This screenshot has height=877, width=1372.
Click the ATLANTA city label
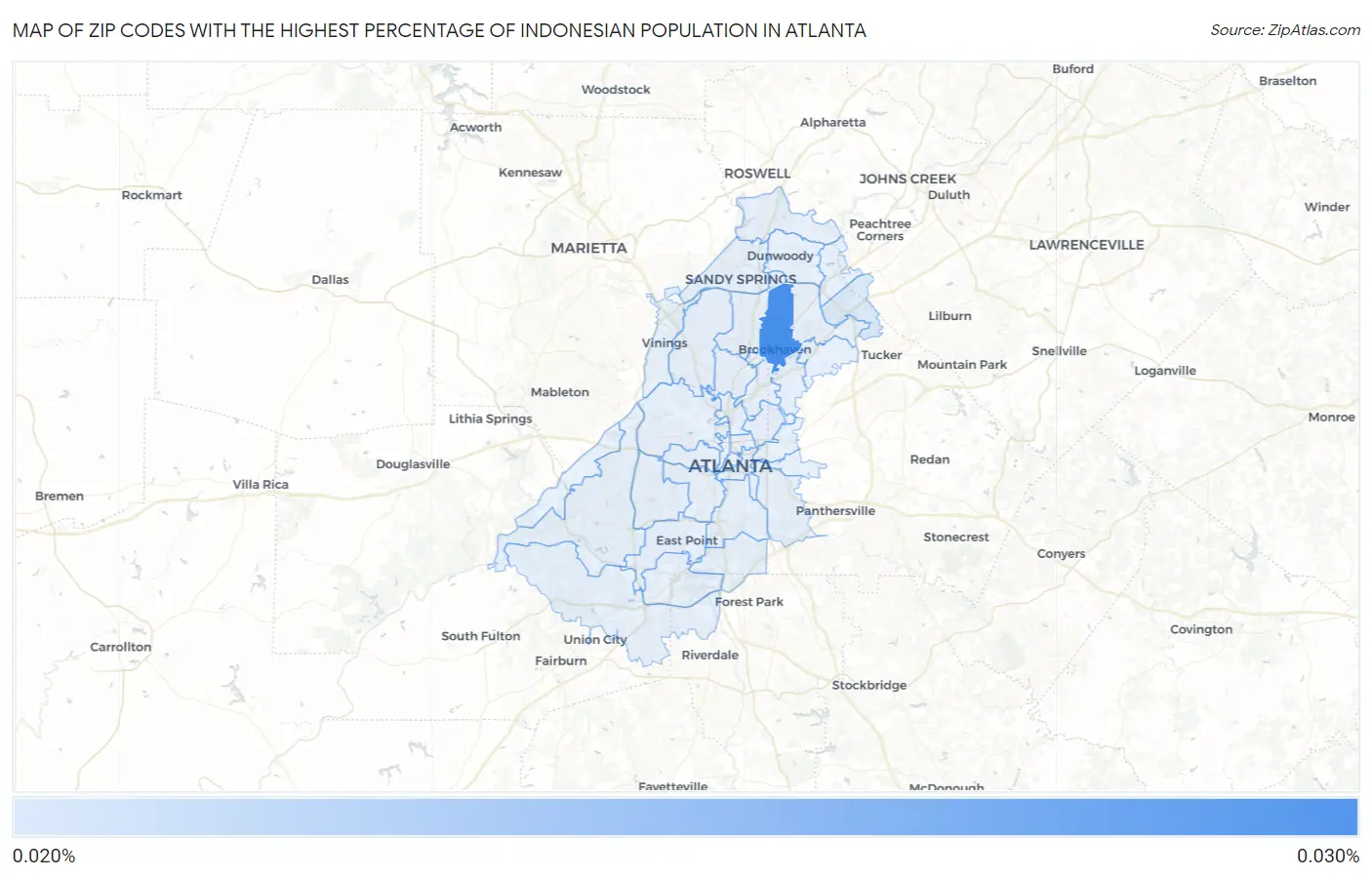coord(730,466)
